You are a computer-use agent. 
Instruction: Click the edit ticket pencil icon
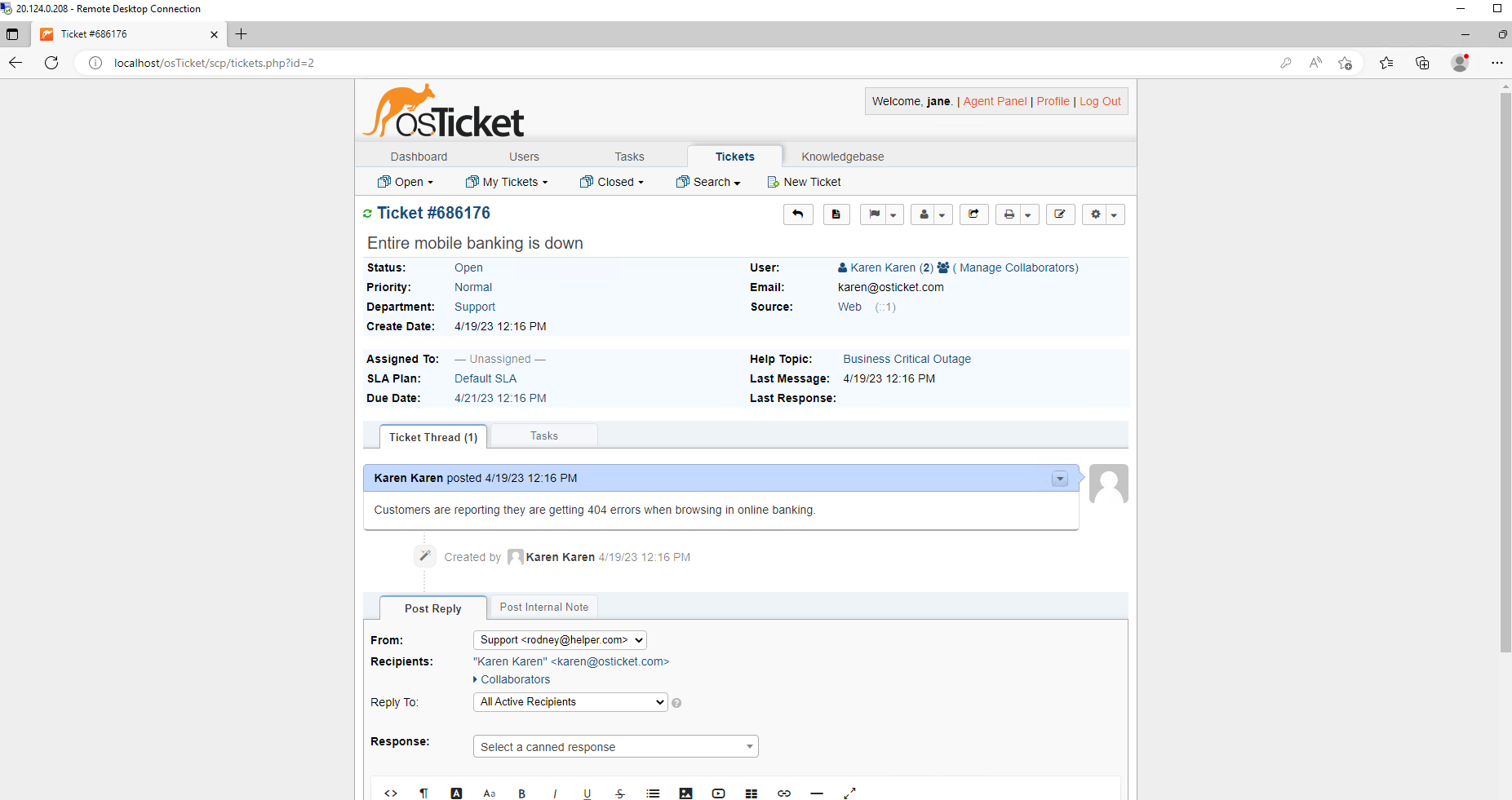[x=1060, y=214]
